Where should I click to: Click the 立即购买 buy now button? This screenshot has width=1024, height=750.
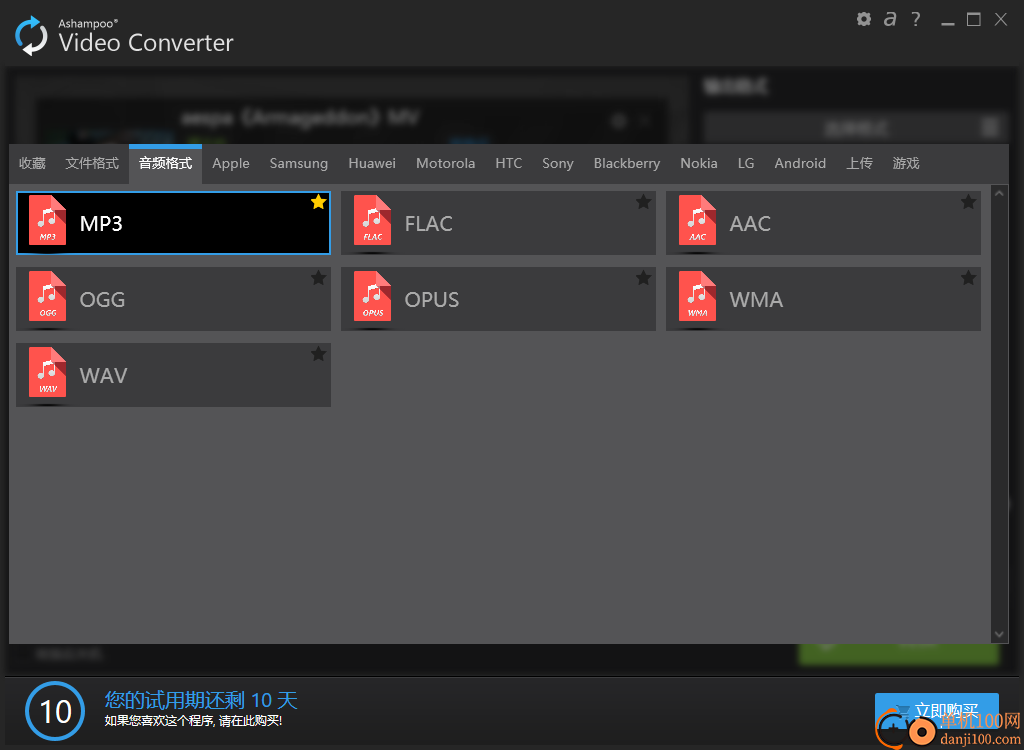(936, 711)
